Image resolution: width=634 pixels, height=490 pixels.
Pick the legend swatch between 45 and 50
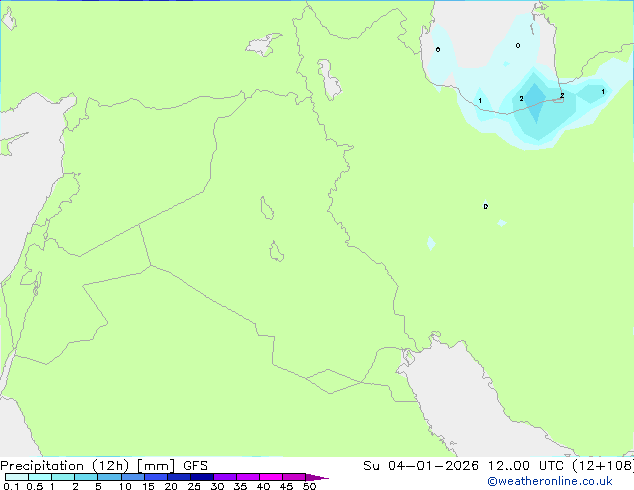(294, 477)
